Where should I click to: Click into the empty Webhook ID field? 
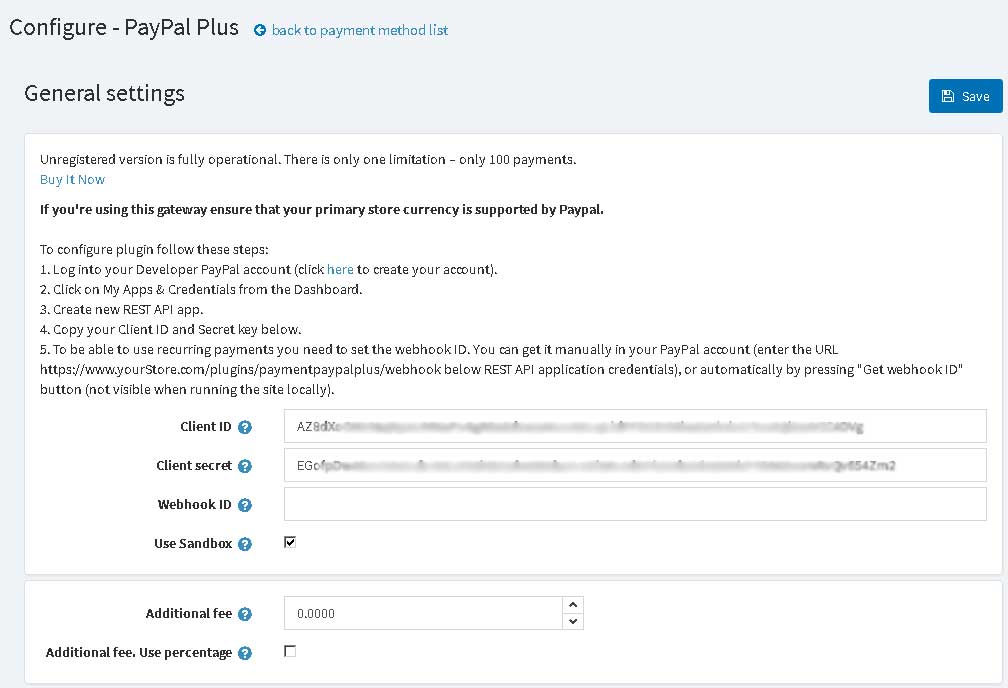pos(634,504)
